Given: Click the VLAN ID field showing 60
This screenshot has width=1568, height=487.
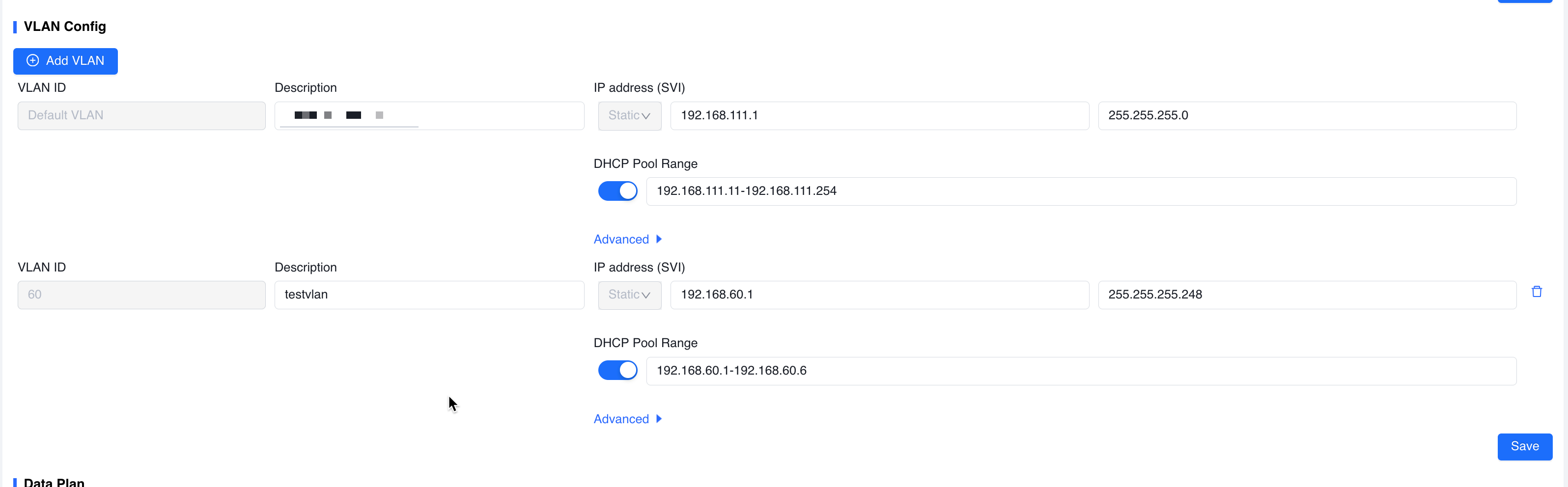Looking at the screenshot, I should 141,295.
